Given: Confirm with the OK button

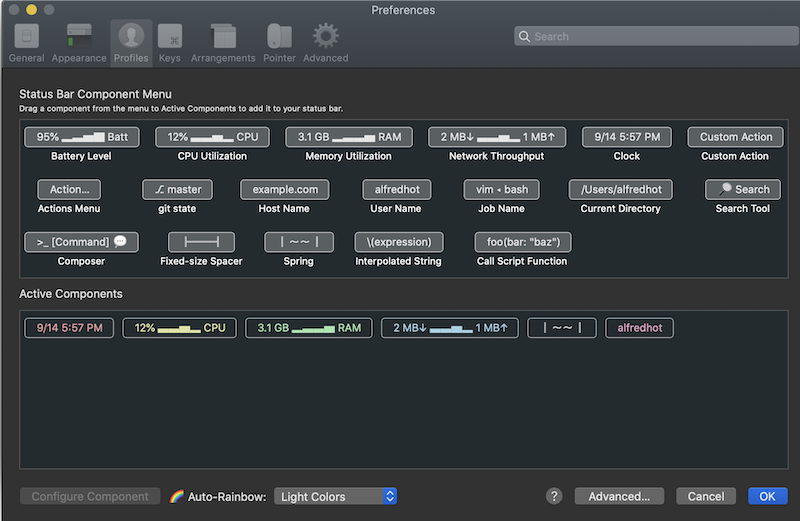Looking at the screenshot, I should tap(767, 497).
